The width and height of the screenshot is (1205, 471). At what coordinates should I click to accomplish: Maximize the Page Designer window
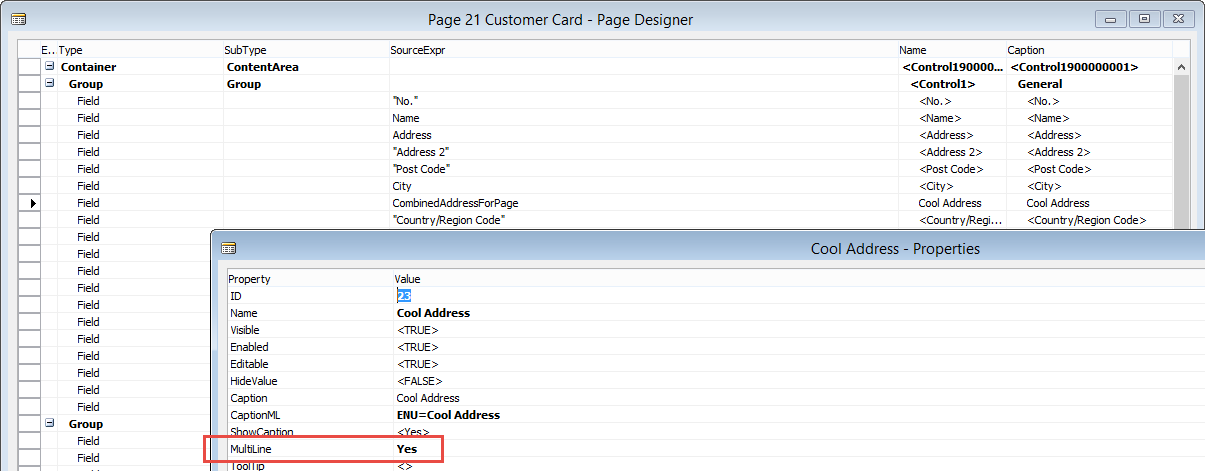pyautogui.click(x=1145, y=19)
